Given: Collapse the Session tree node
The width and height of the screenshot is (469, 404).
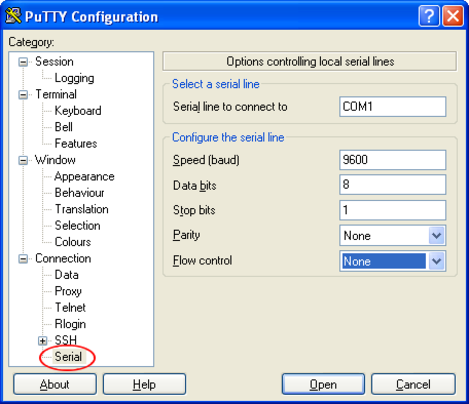Looking at the screenshot, I should tap(23, 62).
